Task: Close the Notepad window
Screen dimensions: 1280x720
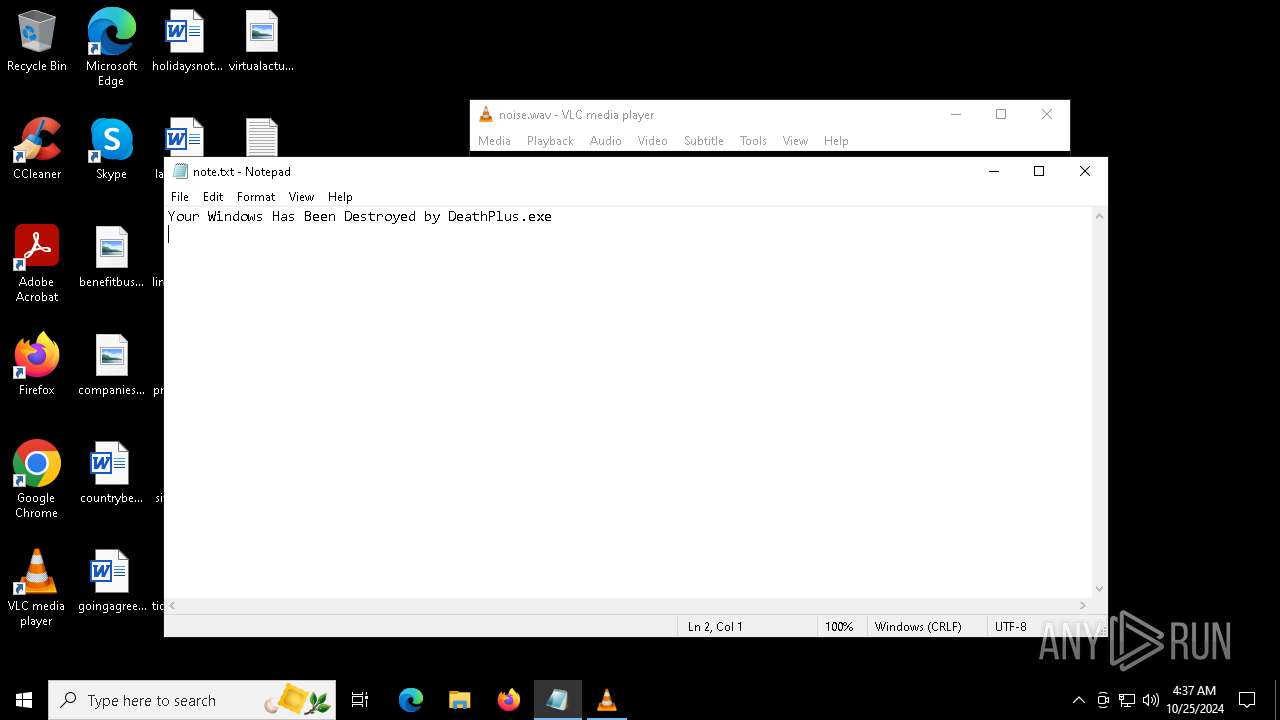Action: tap(1085, 171)
